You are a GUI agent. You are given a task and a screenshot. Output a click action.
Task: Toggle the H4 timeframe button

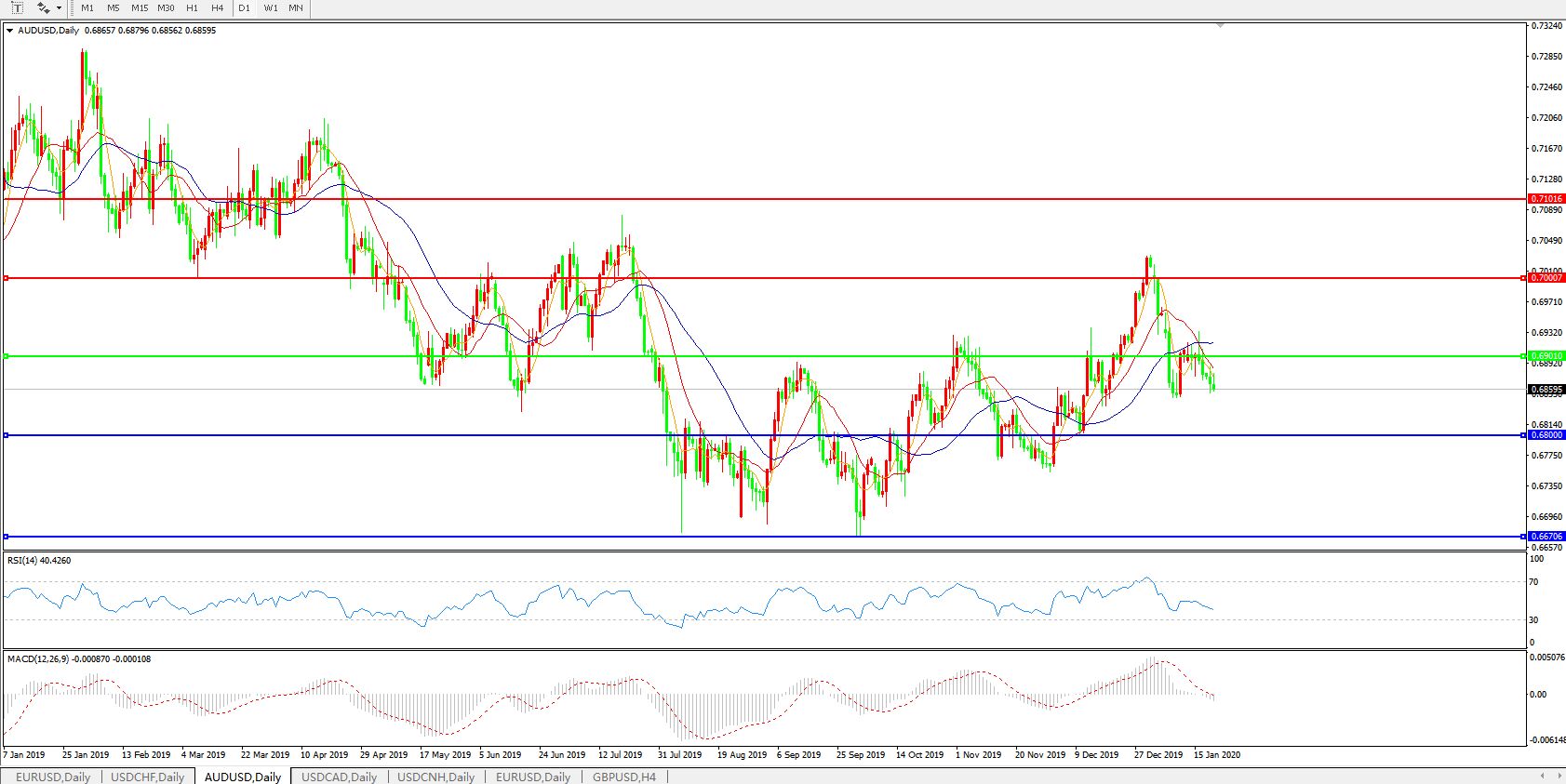[x=217, y=7]
